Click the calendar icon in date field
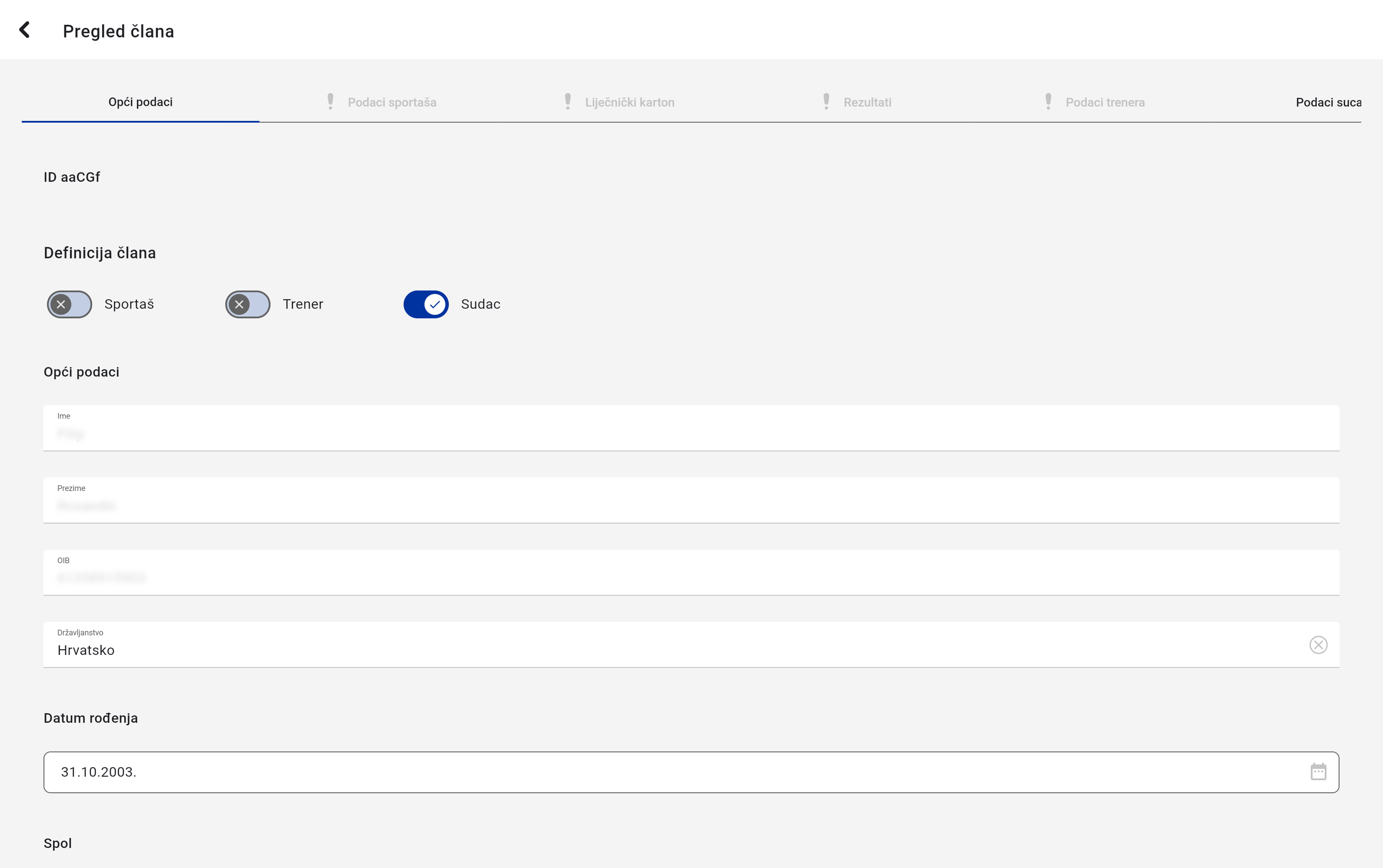Viewport: 1383px width, 868px height. pos(1318,771)
